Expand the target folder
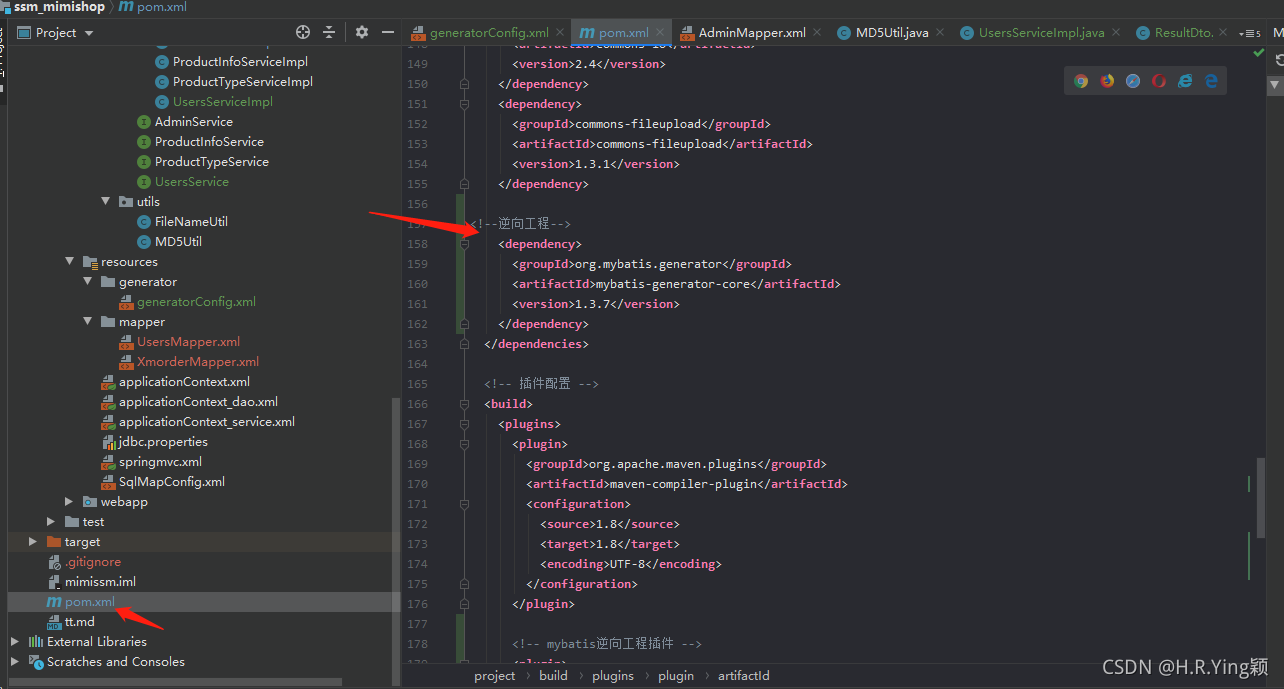Image resolution: width=1284 pixels, height=689 pixels. click(34, 541)
